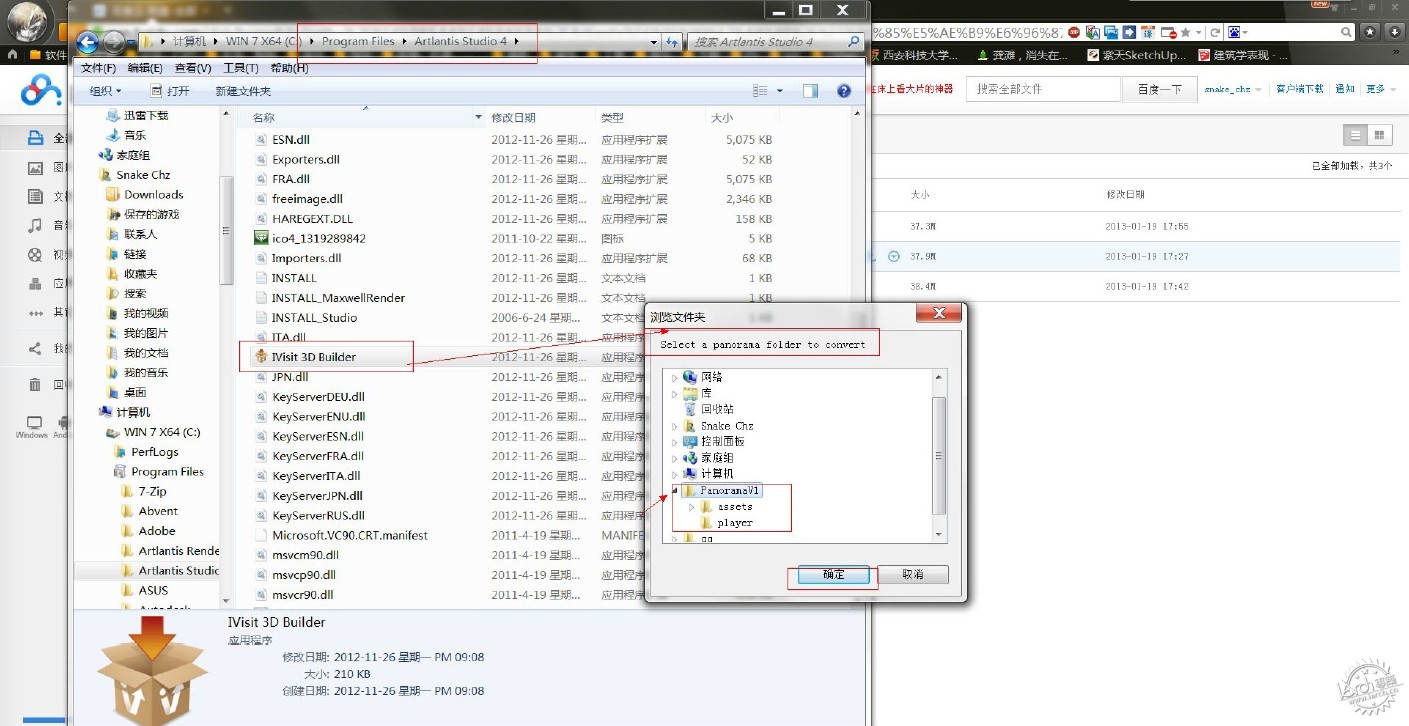The width and height of the screenshot is (1409, 726).
Task: Select 家庭组 in the browse folder dialog
Action: pos(709,457)
